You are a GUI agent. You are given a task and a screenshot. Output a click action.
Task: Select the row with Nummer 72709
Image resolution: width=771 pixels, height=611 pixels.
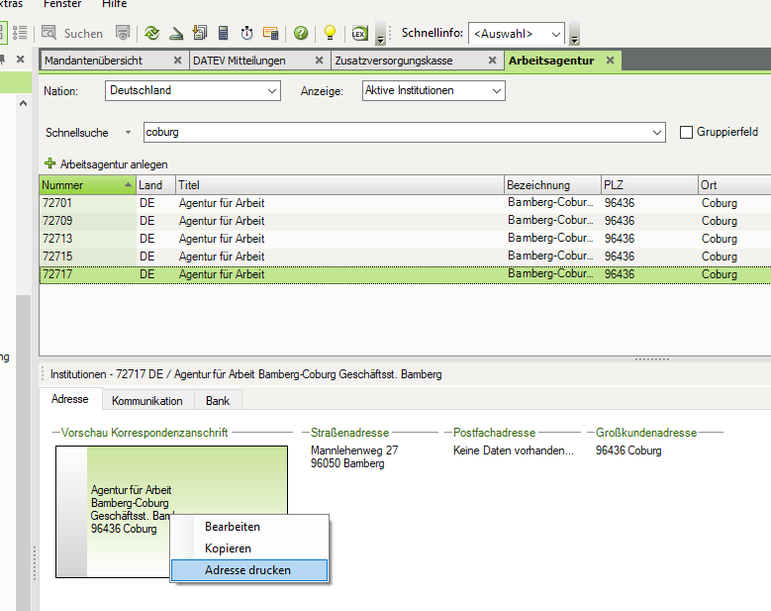[405, 221]
